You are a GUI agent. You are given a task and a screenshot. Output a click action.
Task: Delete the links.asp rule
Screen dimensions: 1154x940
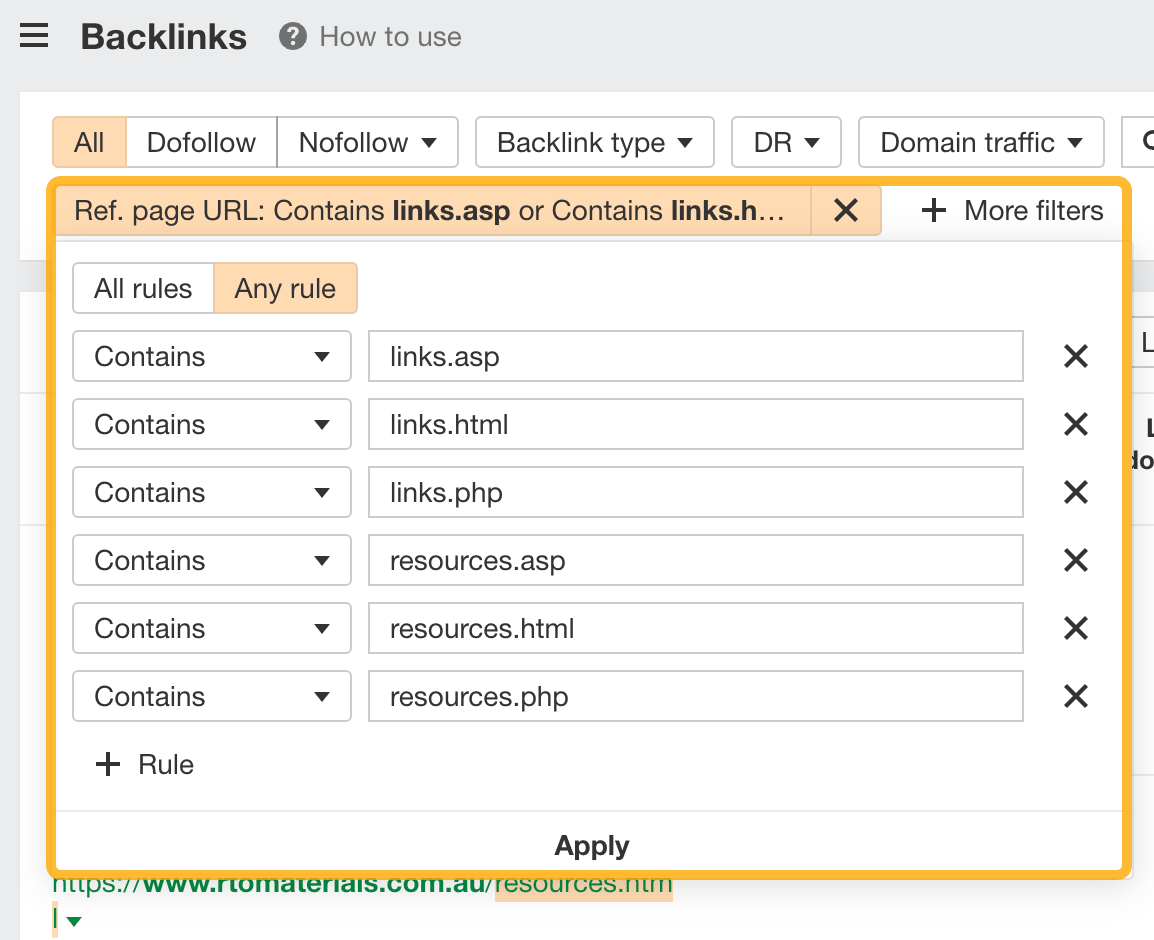[x=1075, y=356]
